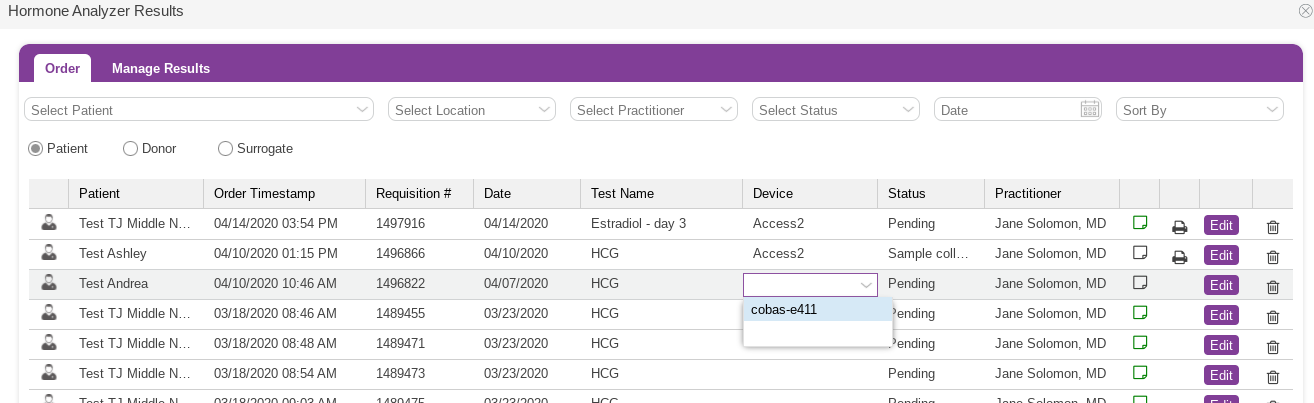Image resolution: width=1314 pixels, height=403 pixels.
Task: Expand the Select Location dropdown
Action: coord(472,110)
